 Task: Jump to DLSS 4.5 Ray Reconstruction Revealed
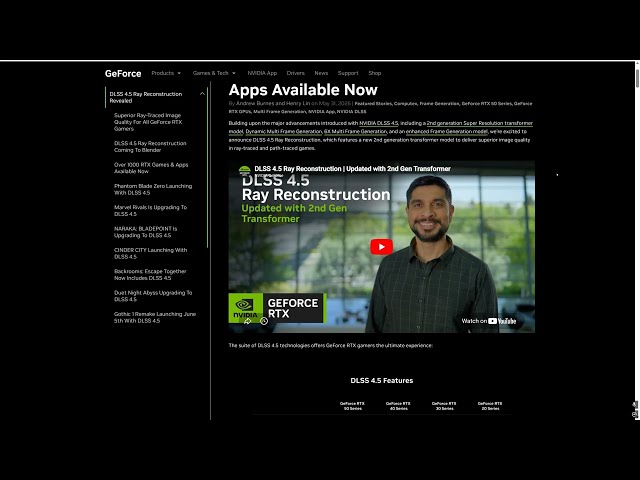click(x=146, y=97)
